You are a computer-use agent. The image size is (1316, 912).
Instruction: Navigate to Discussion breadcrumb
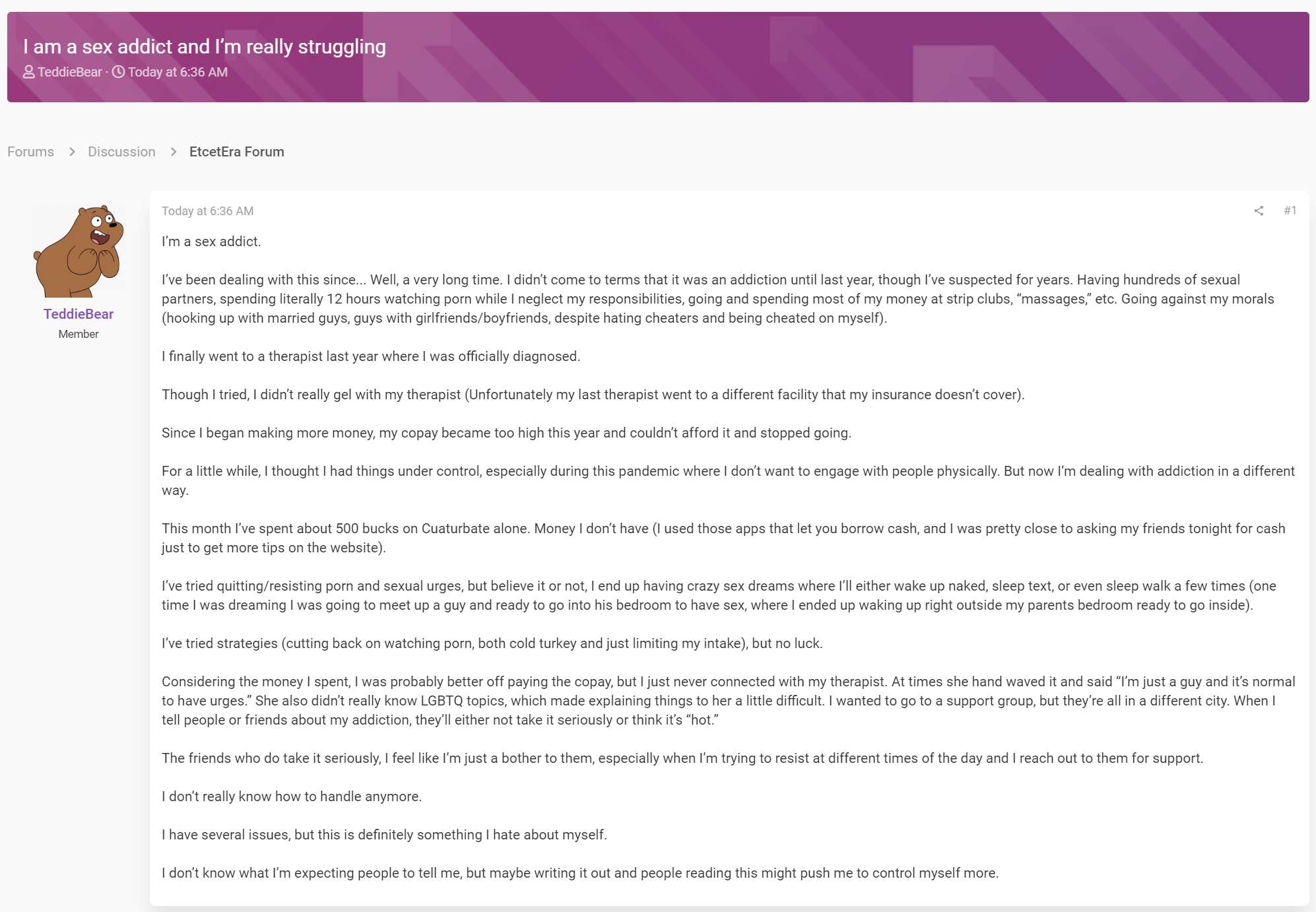(x=121, y=152)
